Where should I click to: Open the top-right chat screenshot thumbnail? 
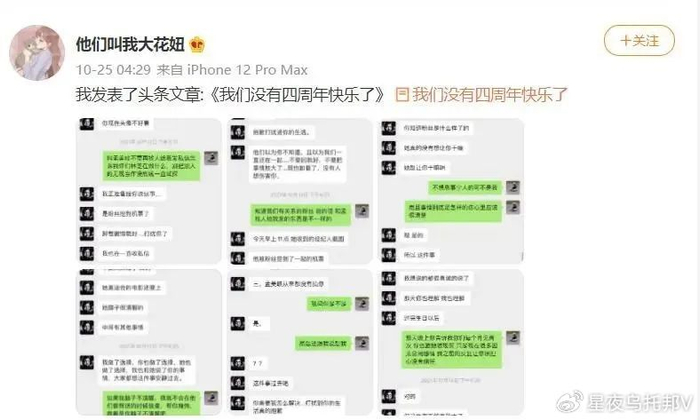pyautogui.click(x=451, y=191)
